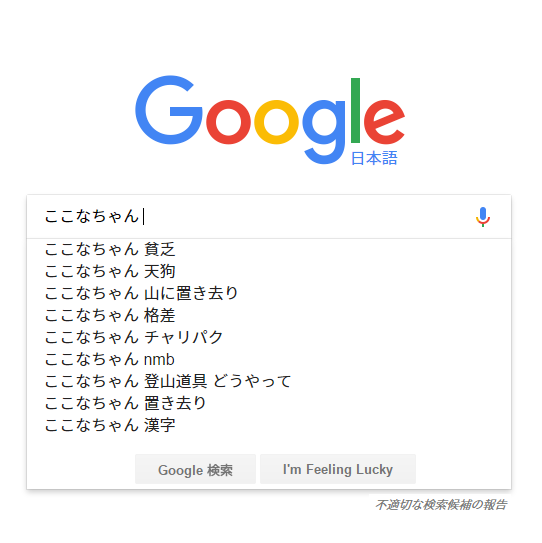Select suggestion ここなちゃん 置き去り
542x543 pixels.
tap(269, 403)
